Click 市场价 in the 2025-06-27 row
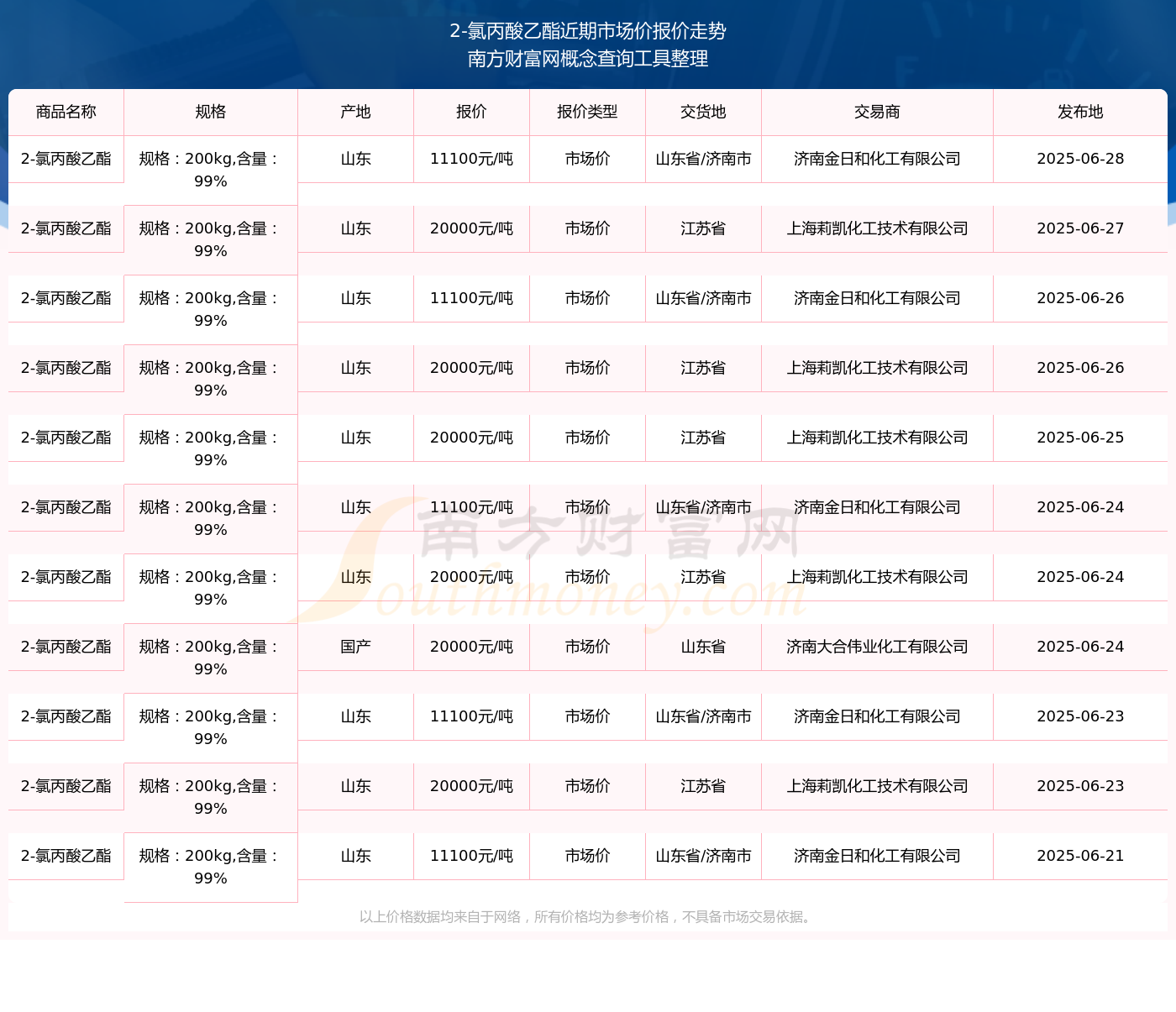This screenshot has height=1012, width=1176. [x=588, y=228]
